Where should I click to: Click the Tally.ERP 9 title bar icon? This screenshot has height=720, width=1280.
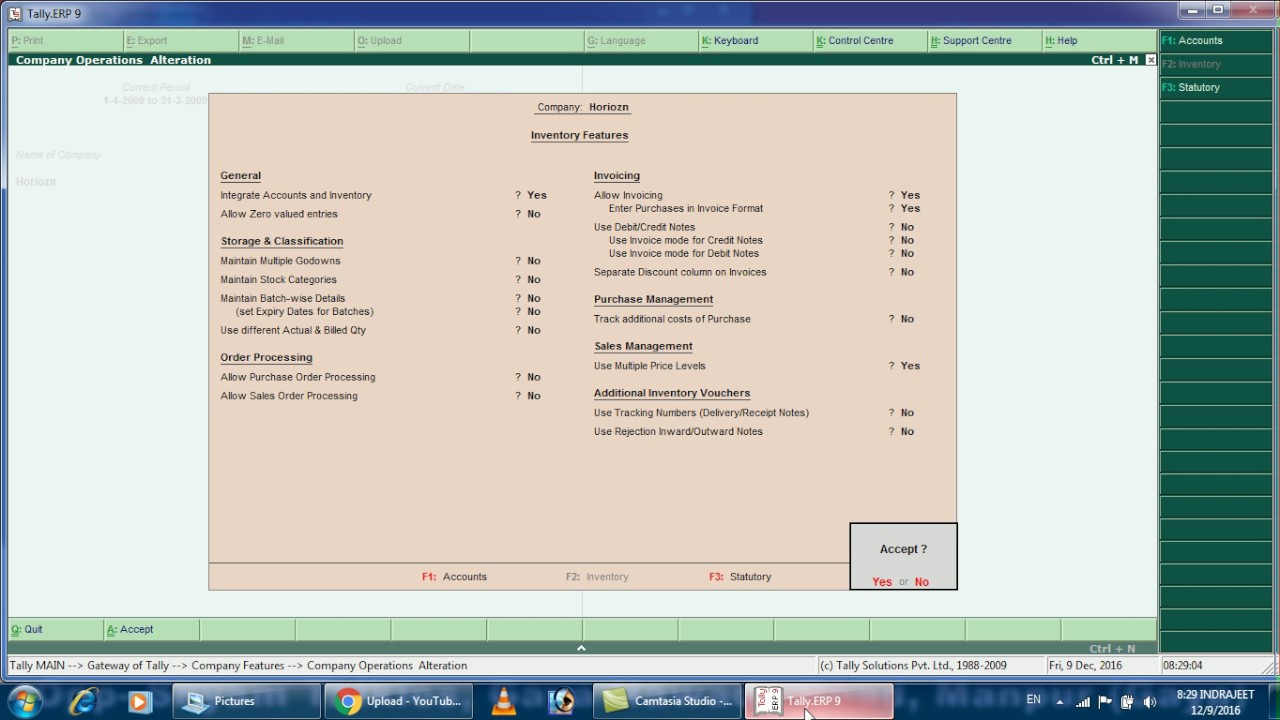[14, 13]
